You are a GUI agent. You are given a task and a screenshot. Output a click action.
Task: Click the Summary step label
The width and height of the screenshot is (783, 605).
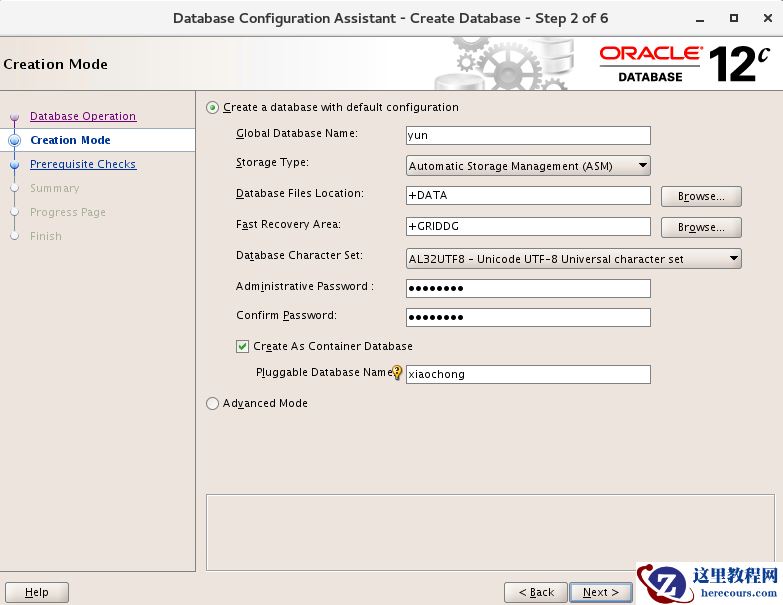(x=54, y=188)
